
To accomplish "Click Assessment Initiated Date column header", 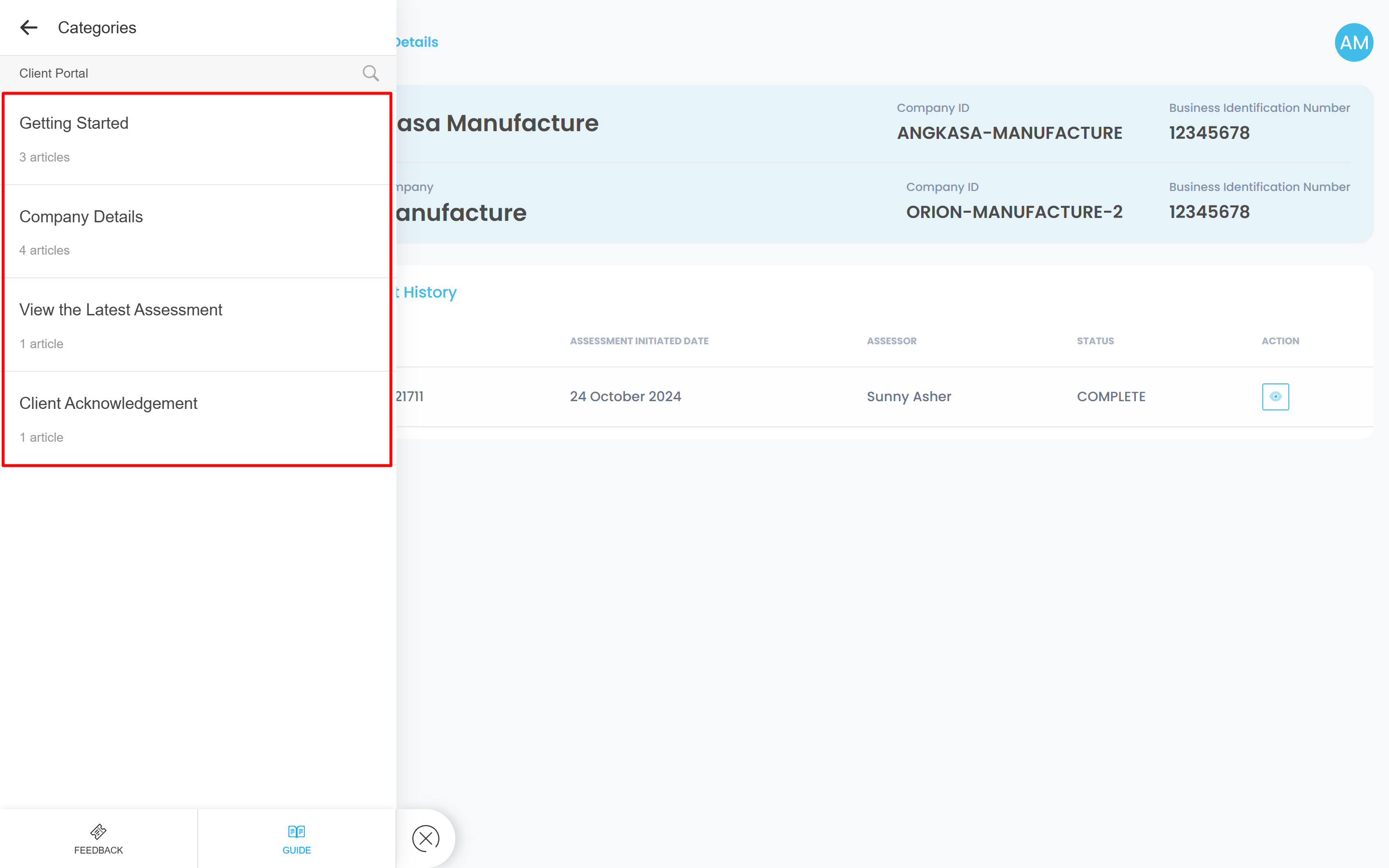I will pyautogui.click(x=639, y=341).
